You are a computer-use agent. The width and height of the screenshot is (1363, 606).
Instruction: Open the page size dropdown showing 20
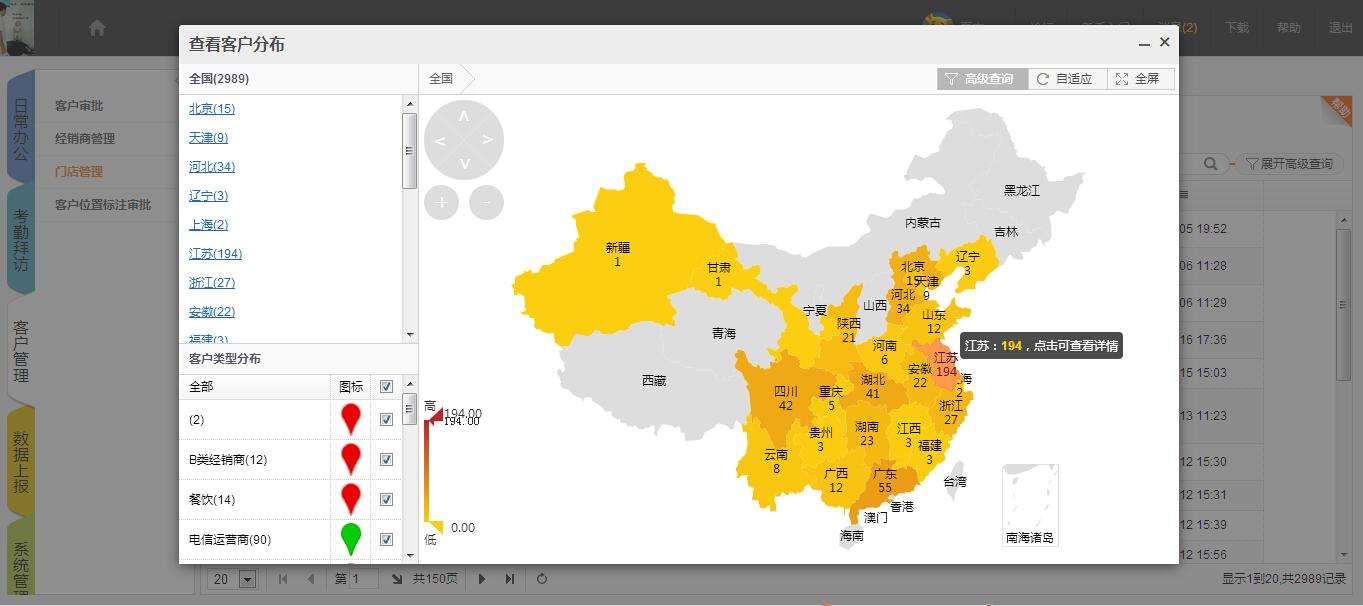[x=247, y=579]
